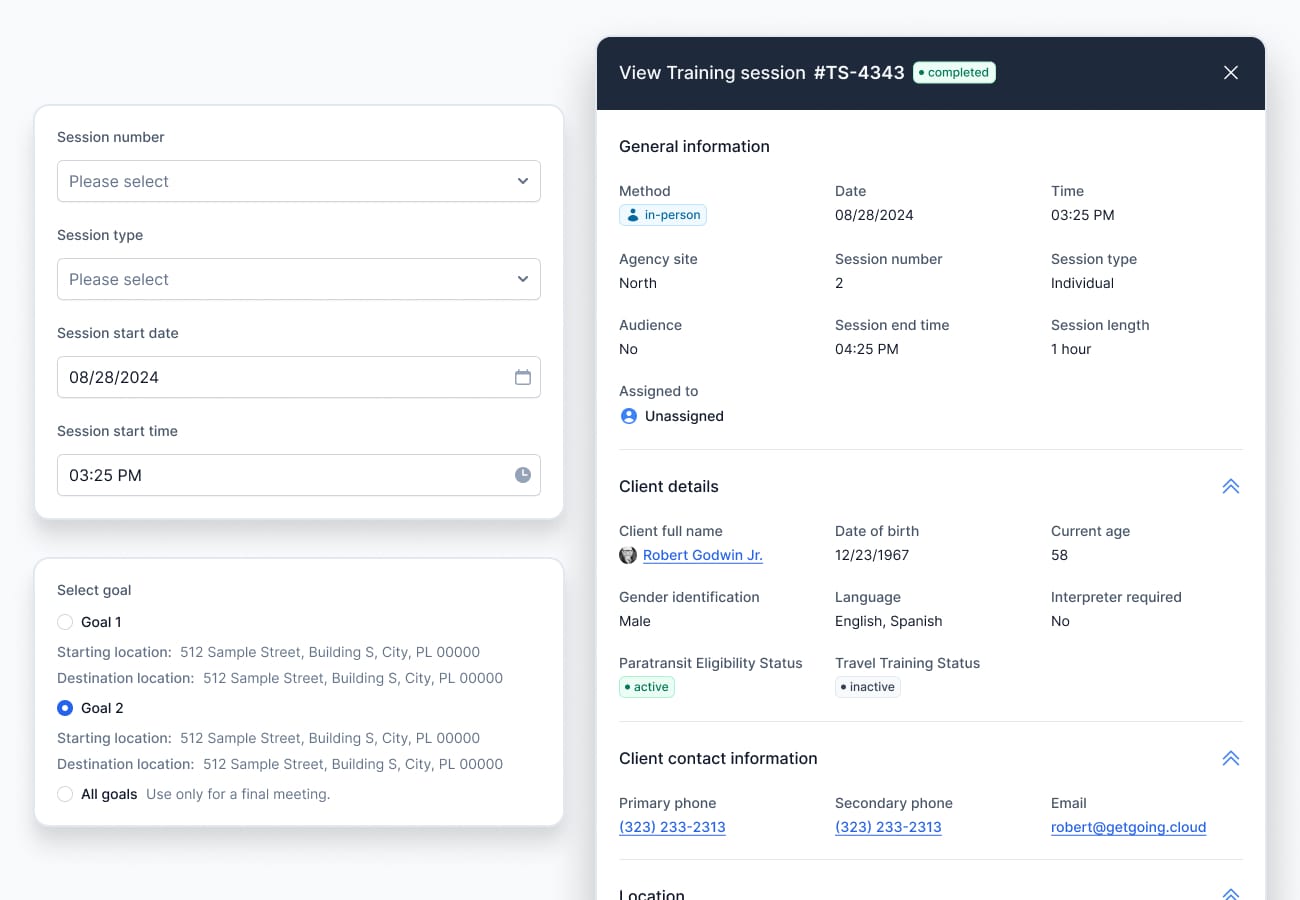Click the Select goal label

point(94,590)
